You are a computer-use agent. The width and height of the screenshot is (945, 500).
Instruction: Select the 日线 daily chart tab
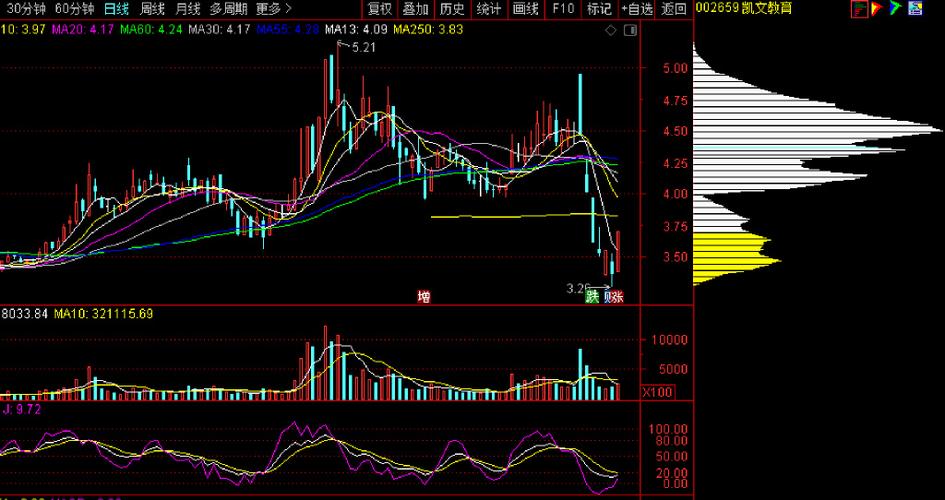117,9
